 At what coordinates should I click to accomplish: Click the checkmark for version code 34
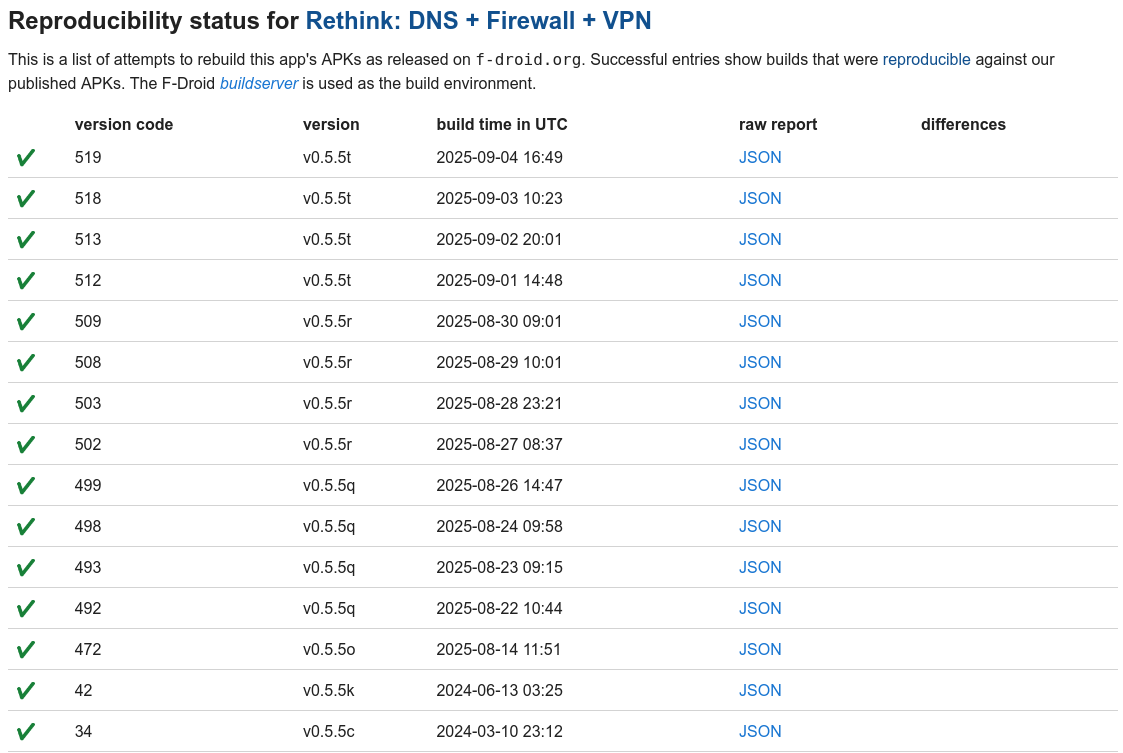point(26,732)
